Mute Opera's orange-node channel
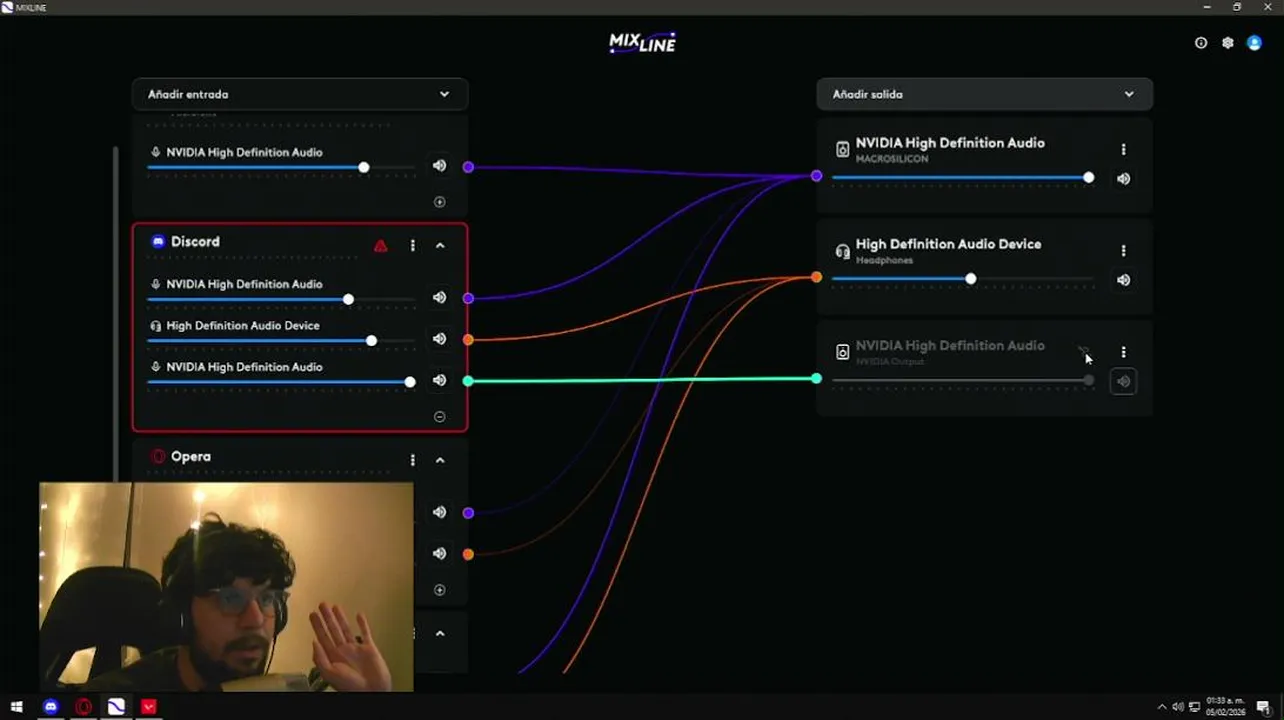 pos(439,553)
